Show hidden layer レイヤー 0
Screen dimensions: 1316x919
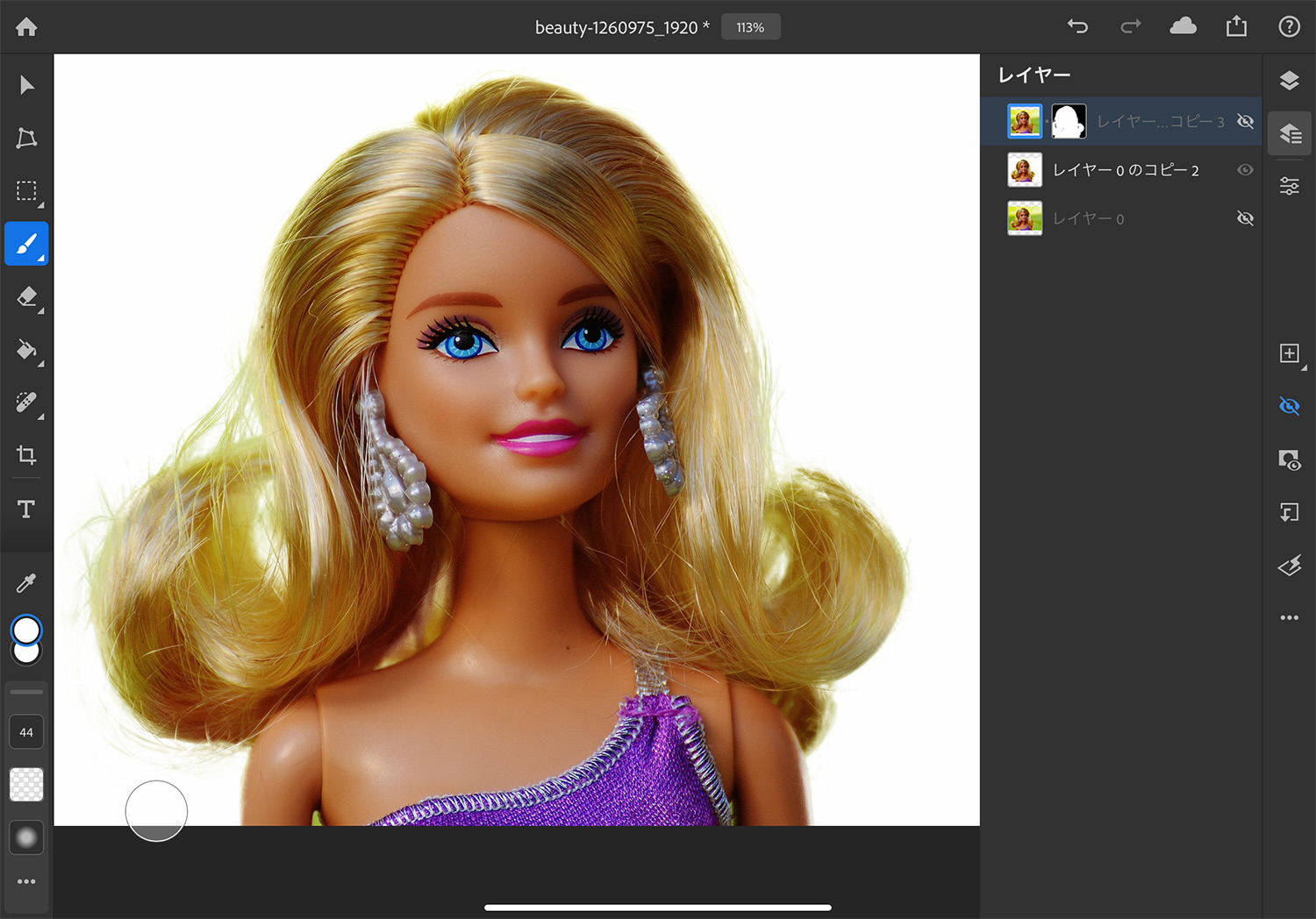click(1245, 217)
